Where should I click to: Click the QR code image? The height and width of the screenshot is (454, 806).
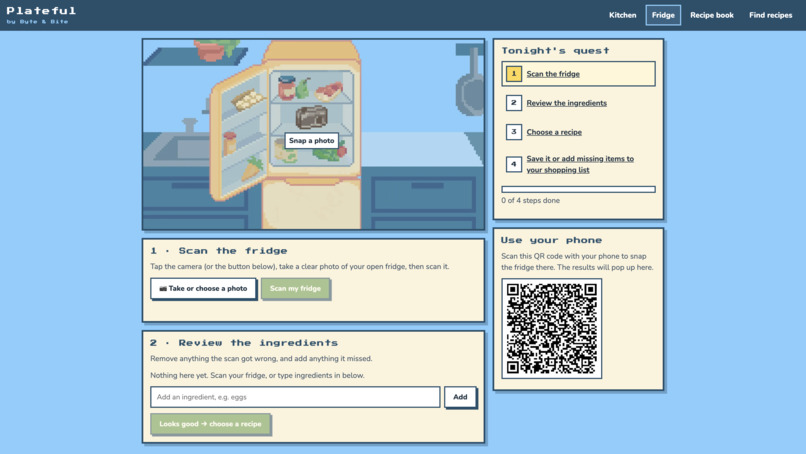(x=552, y=329)
